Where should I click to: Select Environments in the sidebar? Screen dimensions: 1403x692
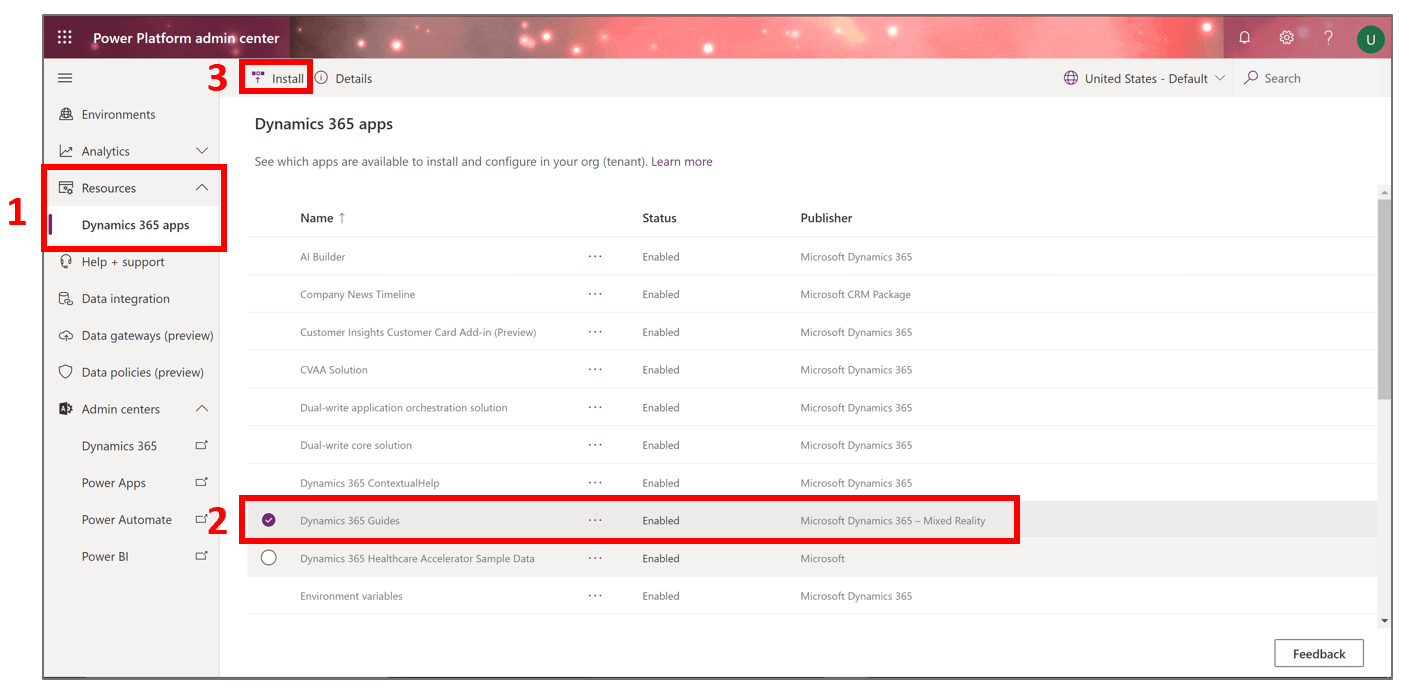click(117, 114)
